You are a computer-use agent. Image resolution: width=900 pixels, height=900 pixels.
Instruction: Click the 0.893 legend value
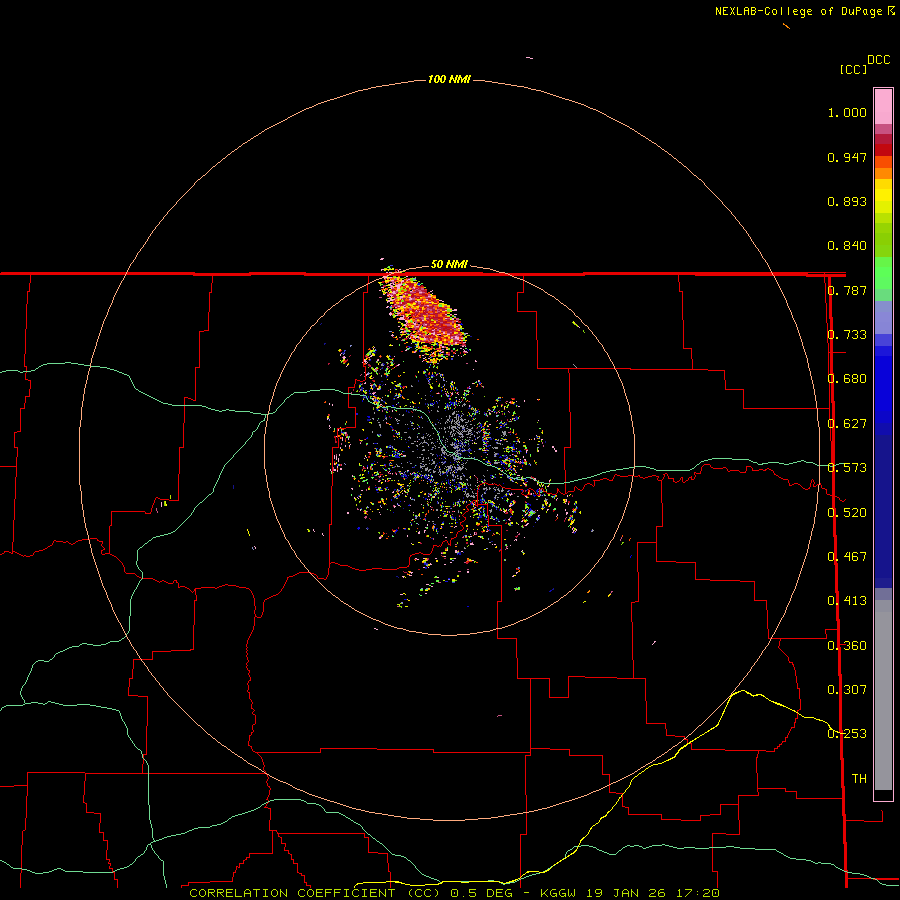click(x=847, y=201)
